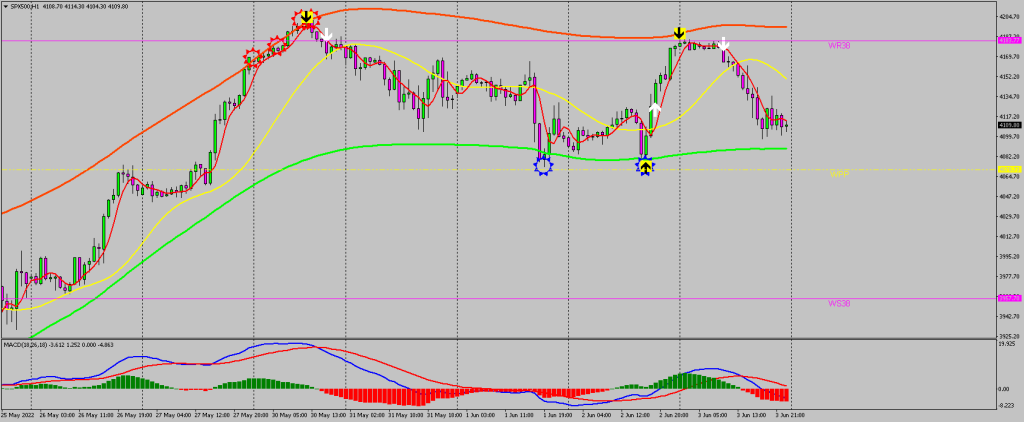The height and width of the screenshot is (422, 1024).
Task: Open the chart menu triangle beside SPX500
Action: pyautogui.click(x=5, y=5)
